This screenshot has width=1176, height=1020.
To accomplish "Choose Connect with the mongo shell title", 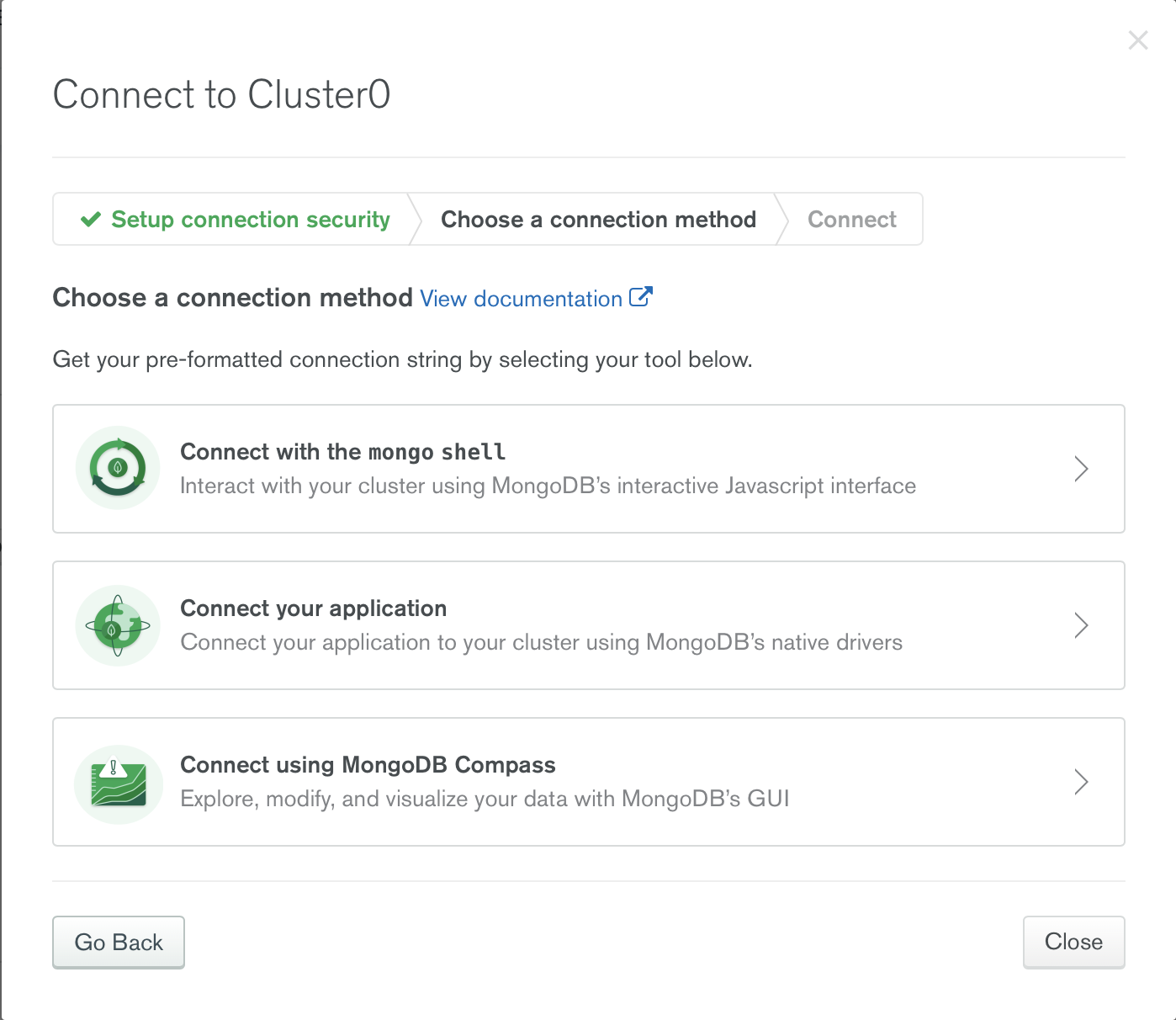I will (343, 452).
